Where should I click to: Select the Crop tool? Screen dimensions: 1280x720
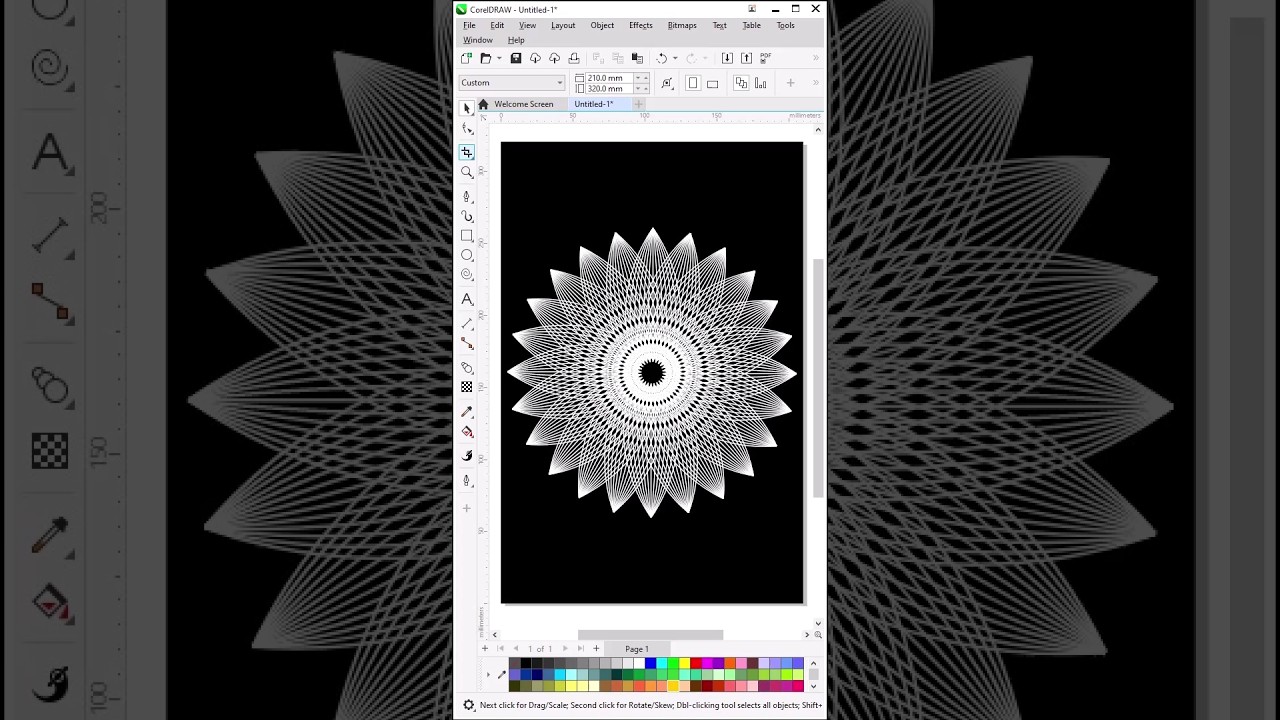[x=466, y=152]
